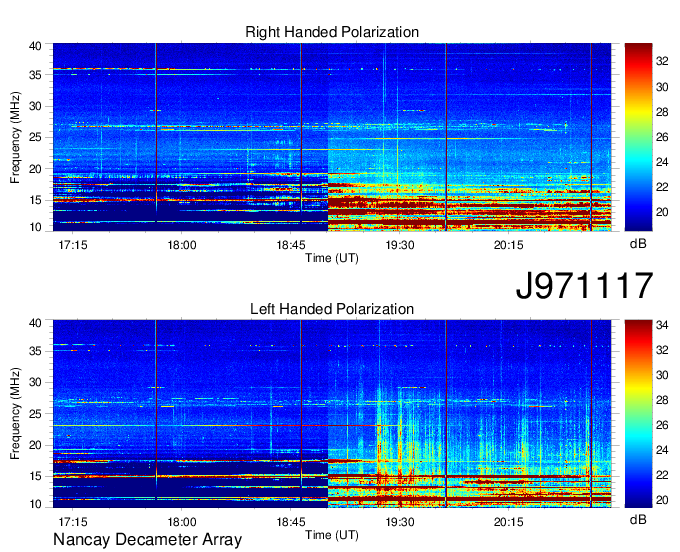Click the 35 MHz tick of Right Handed plot
Screen dimensions: 680x552
click(35, 75)
